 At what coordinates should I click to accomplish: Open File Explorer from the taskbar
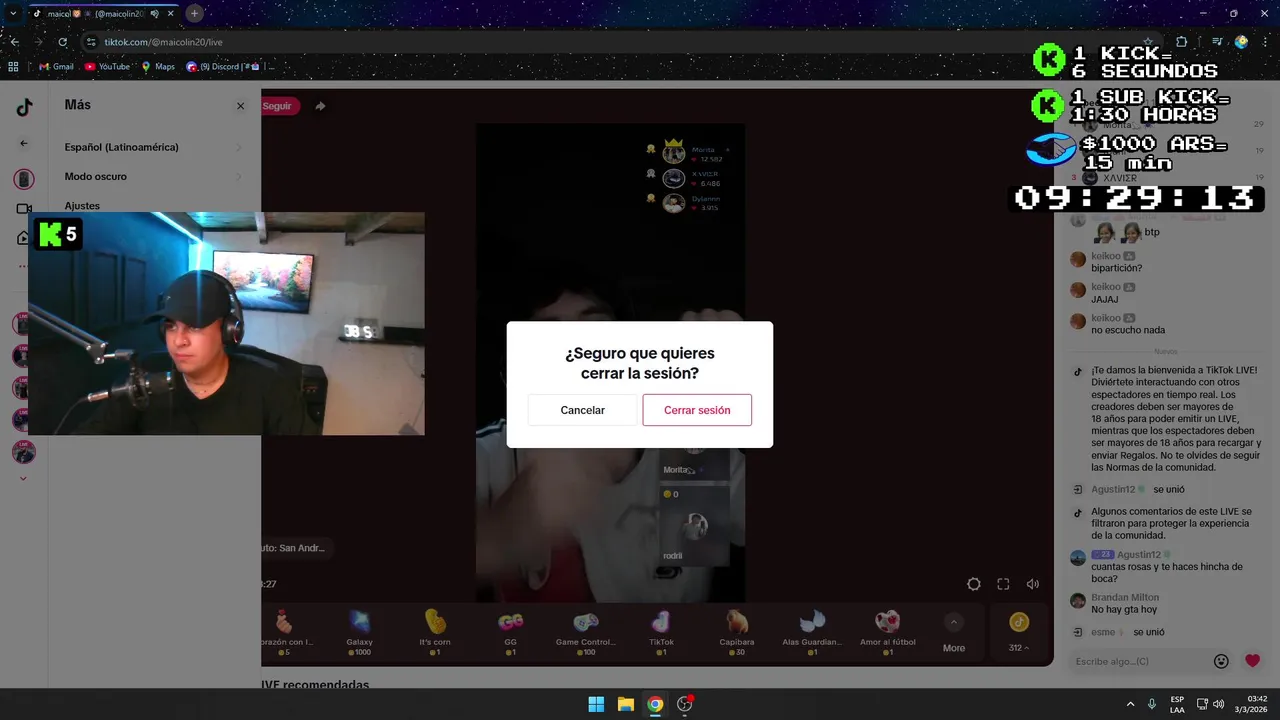coord(625,704)
